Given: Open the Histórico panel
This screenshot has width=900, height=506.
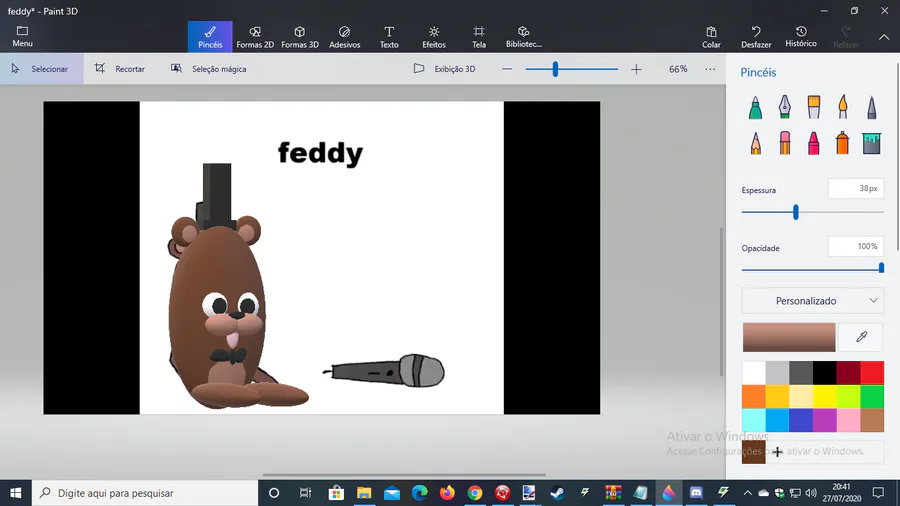Looking at the screenshot, I should point(801,37).
